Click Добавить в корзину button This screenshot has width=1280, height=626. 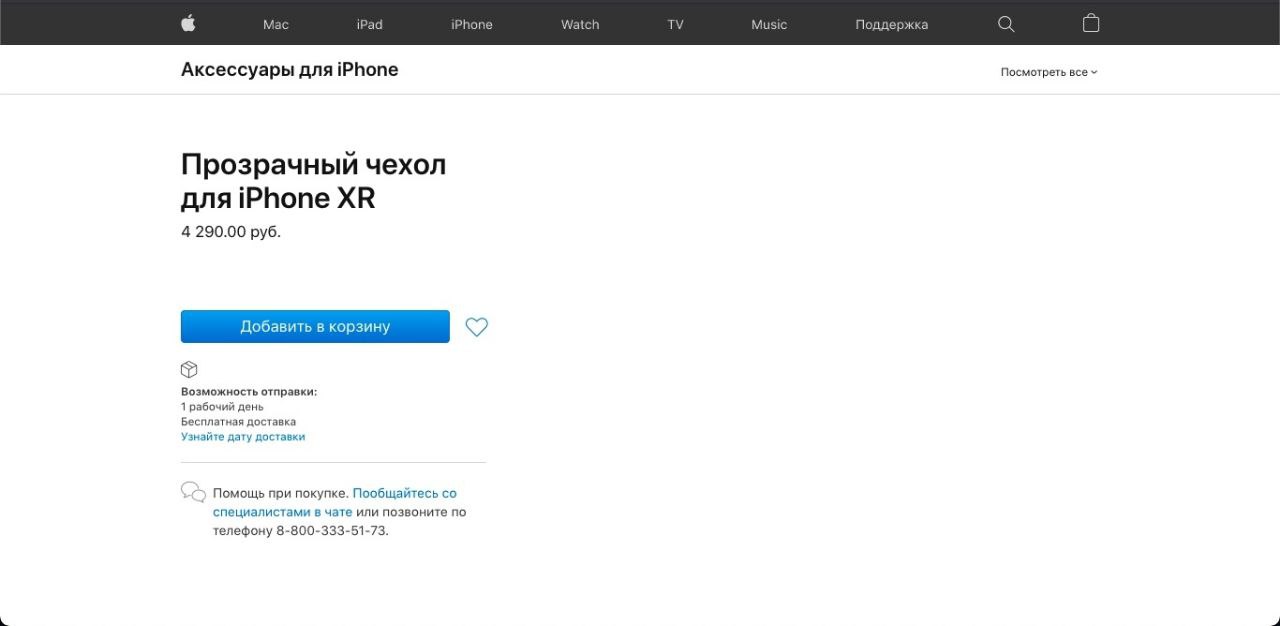click(315, 327)
